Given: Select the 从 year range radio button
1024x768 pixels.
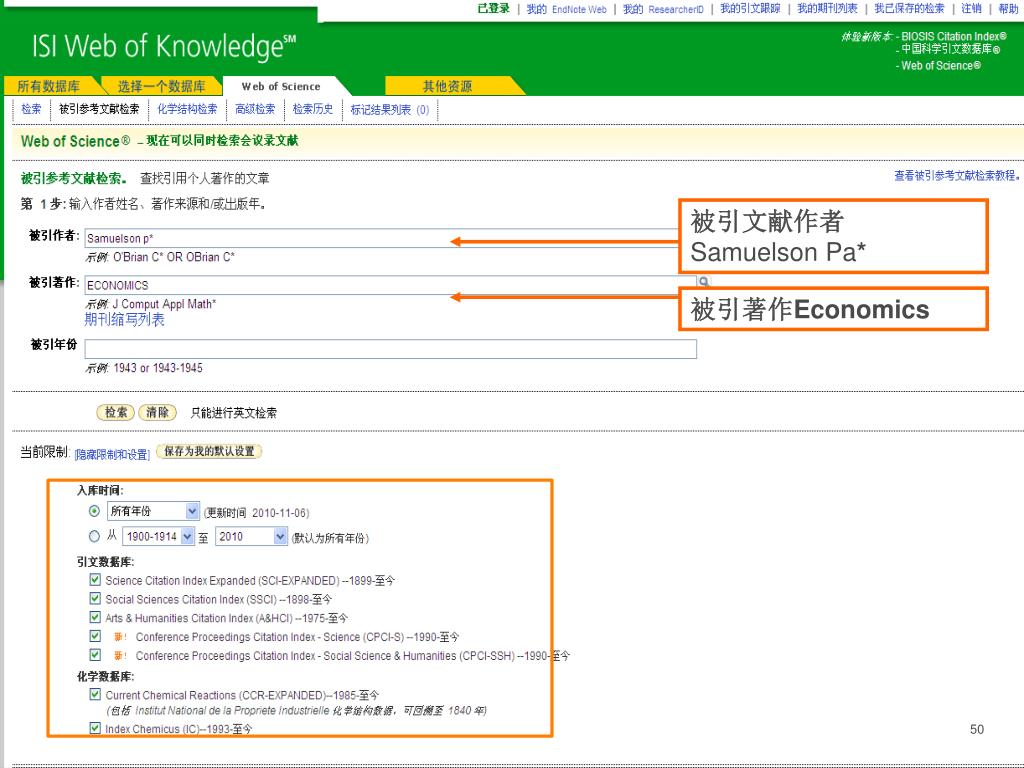Looking at the screenshot, I should (x=95, y=536).
